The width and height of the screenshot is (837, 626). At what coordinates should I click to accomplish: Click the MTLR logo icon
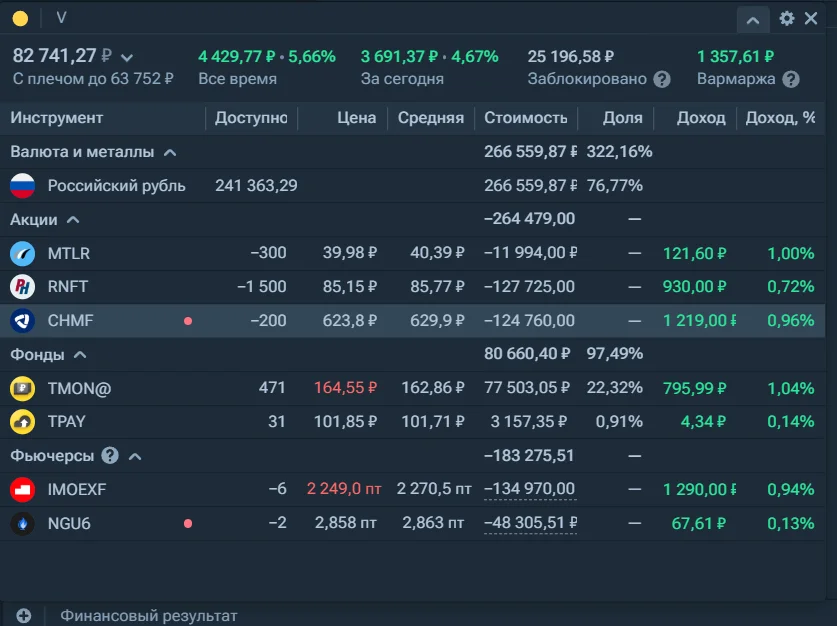click(22, 253)
